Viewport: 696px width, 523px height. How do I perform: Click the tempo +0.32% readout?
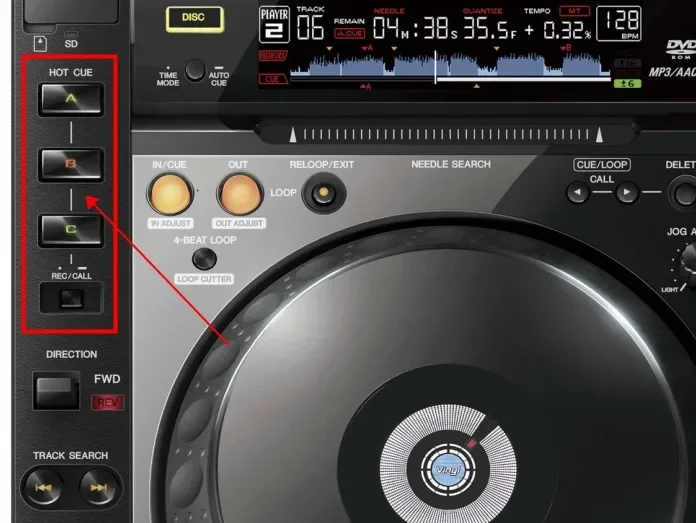(558, 30)
